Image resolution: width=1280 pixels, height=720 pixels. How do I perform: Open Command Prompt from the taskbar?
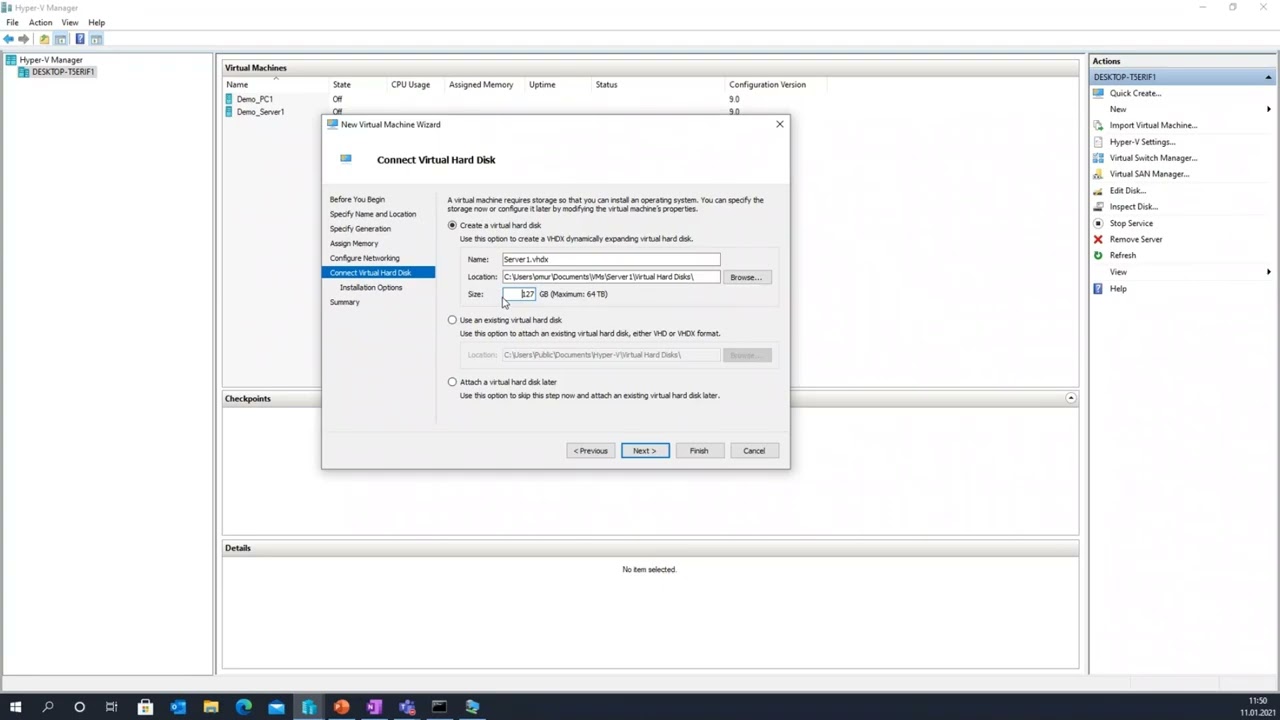click(439, 707)
